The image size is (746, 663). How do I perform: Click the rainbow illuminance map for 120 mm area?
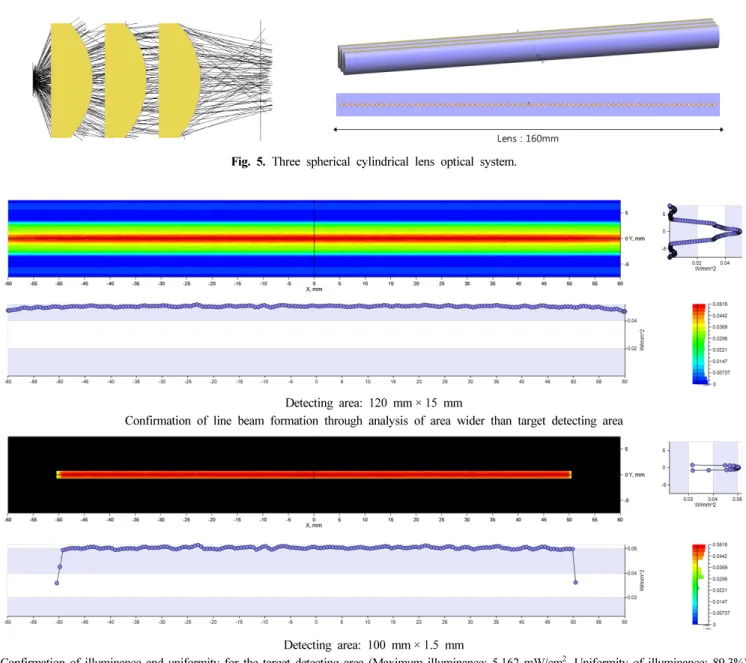pyautogui.click(x=314, y=238)
